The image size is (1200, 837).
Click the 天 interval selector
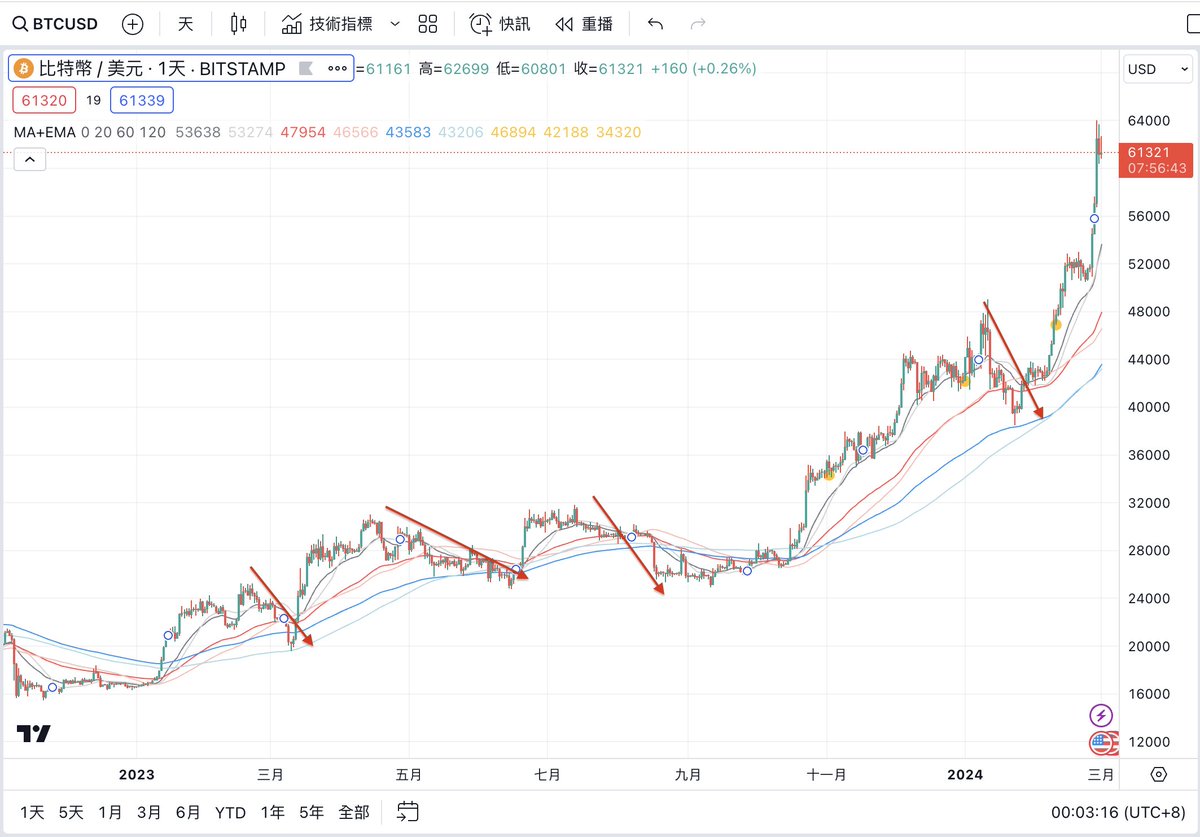coord(186,23)
